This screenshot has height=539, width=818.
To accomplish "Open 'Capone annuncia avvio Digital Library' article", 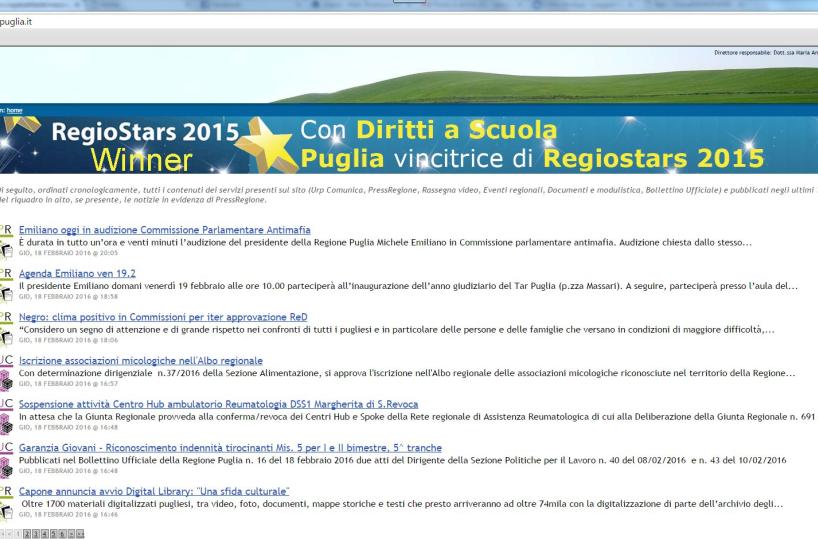I will tap(154, 492).
